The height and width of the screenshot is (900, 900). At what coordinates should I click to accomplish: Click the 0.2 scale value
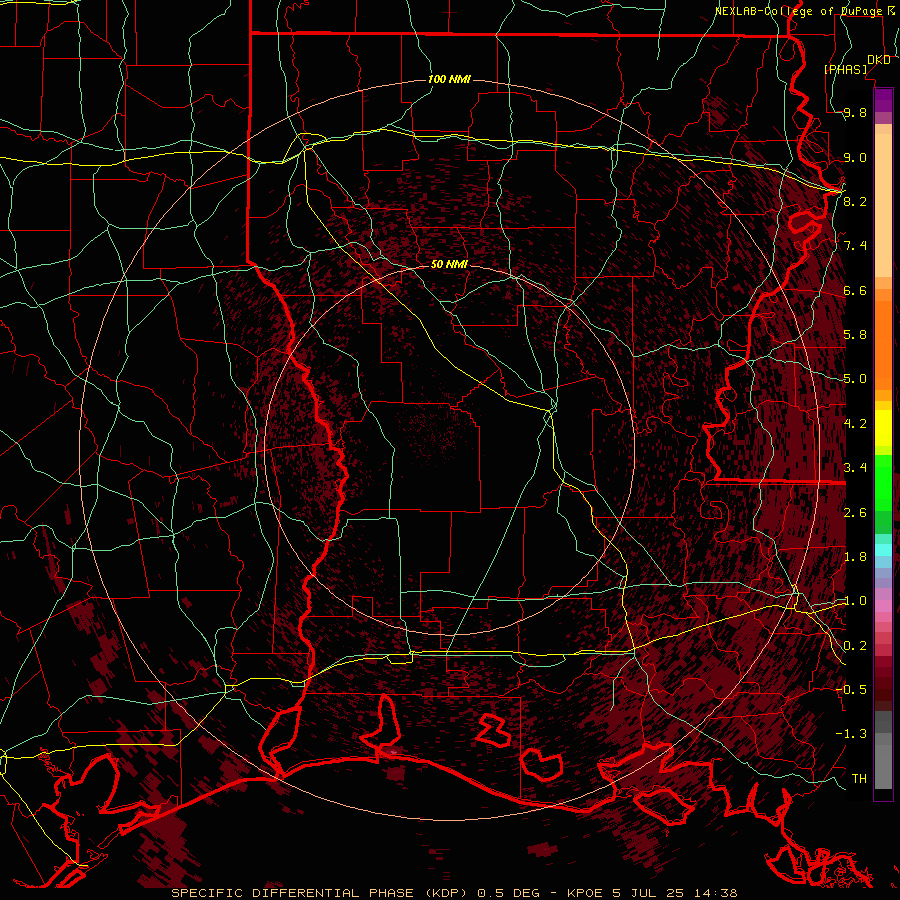(x=855, y=646)
